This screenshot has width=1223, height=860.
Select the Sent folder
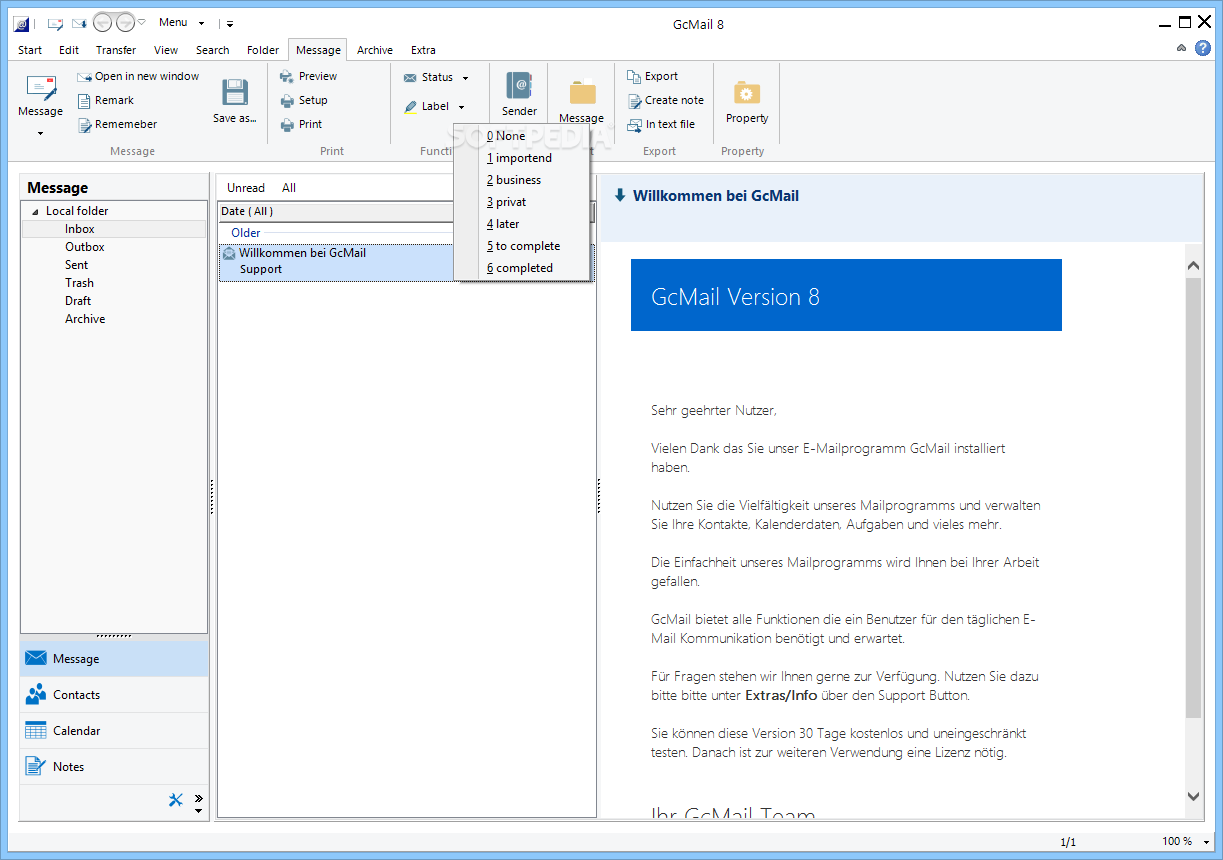point(77,265)
